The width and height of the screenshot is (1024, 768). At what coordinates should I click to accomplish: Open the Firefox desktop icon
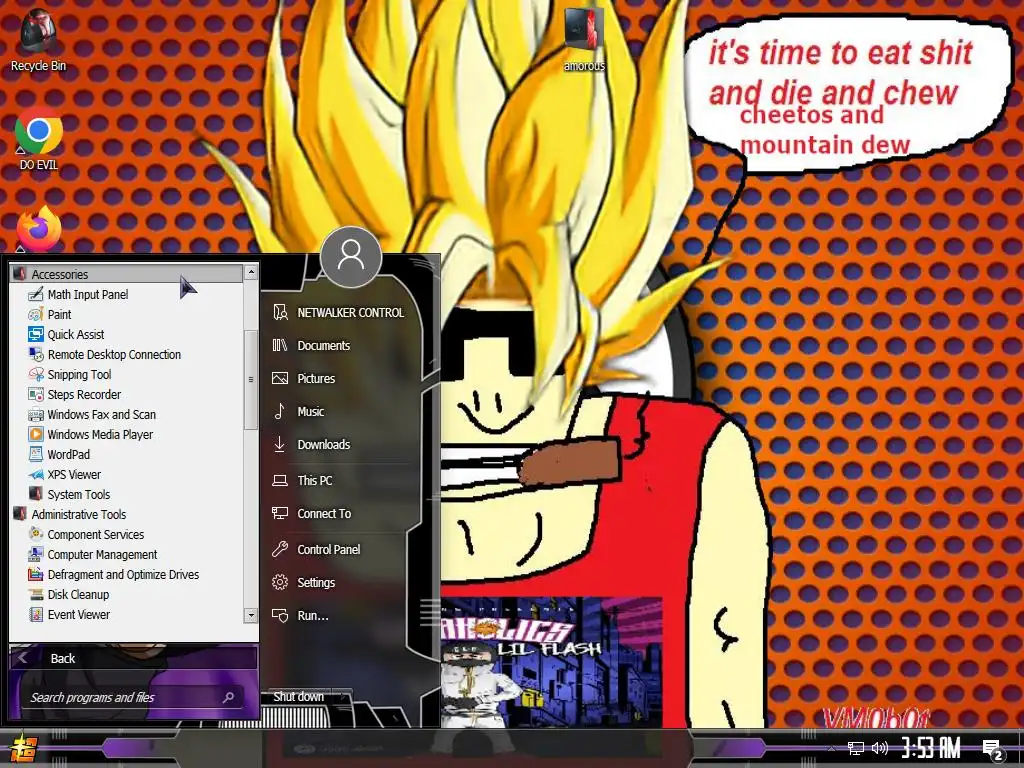(x=39, y=229)
